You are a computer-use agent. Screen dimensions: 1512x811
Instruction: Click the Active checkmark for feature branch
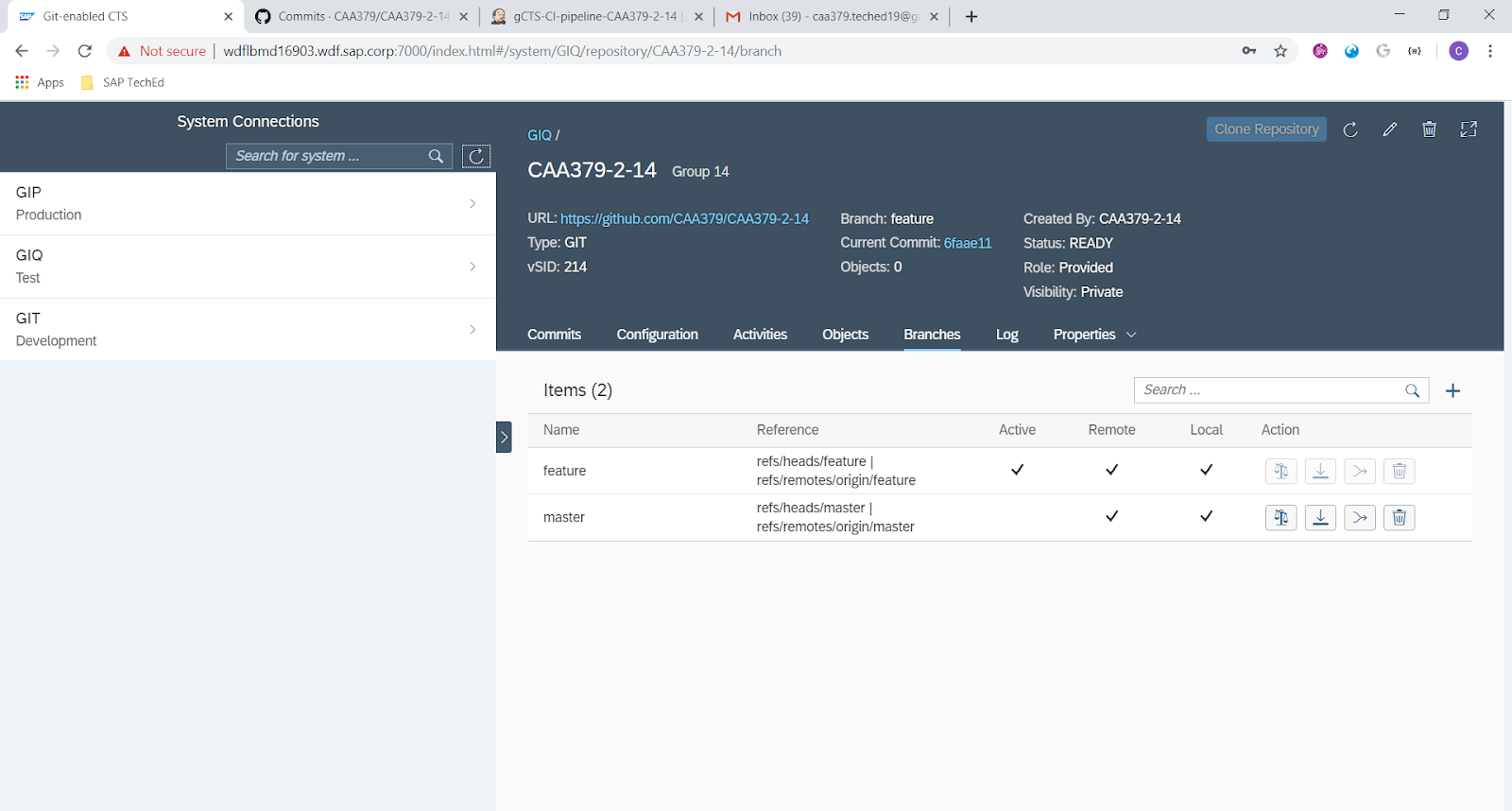1018,470
